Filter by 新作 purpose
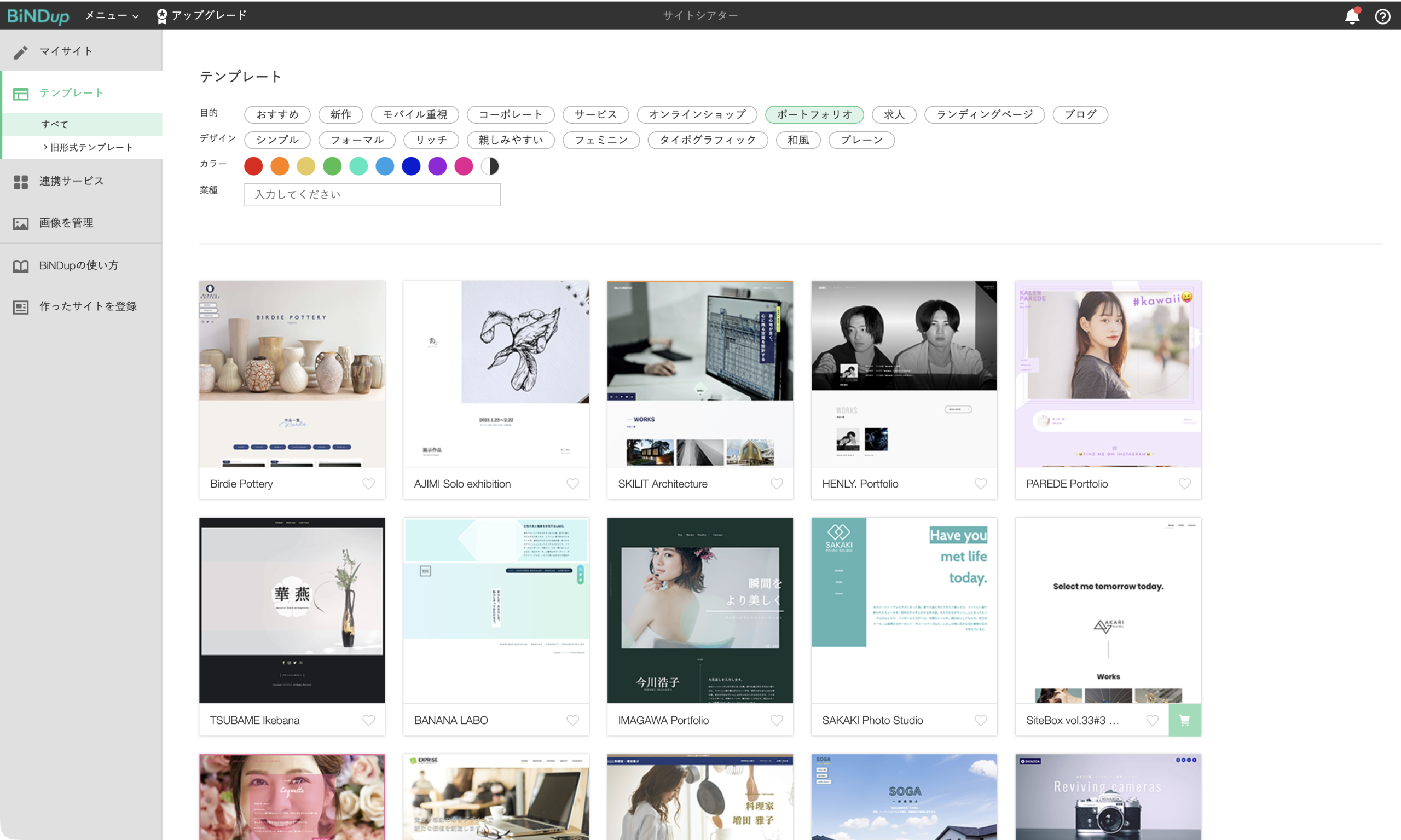The width and height of the screenshot is (1401, 840). pos(341,114)
